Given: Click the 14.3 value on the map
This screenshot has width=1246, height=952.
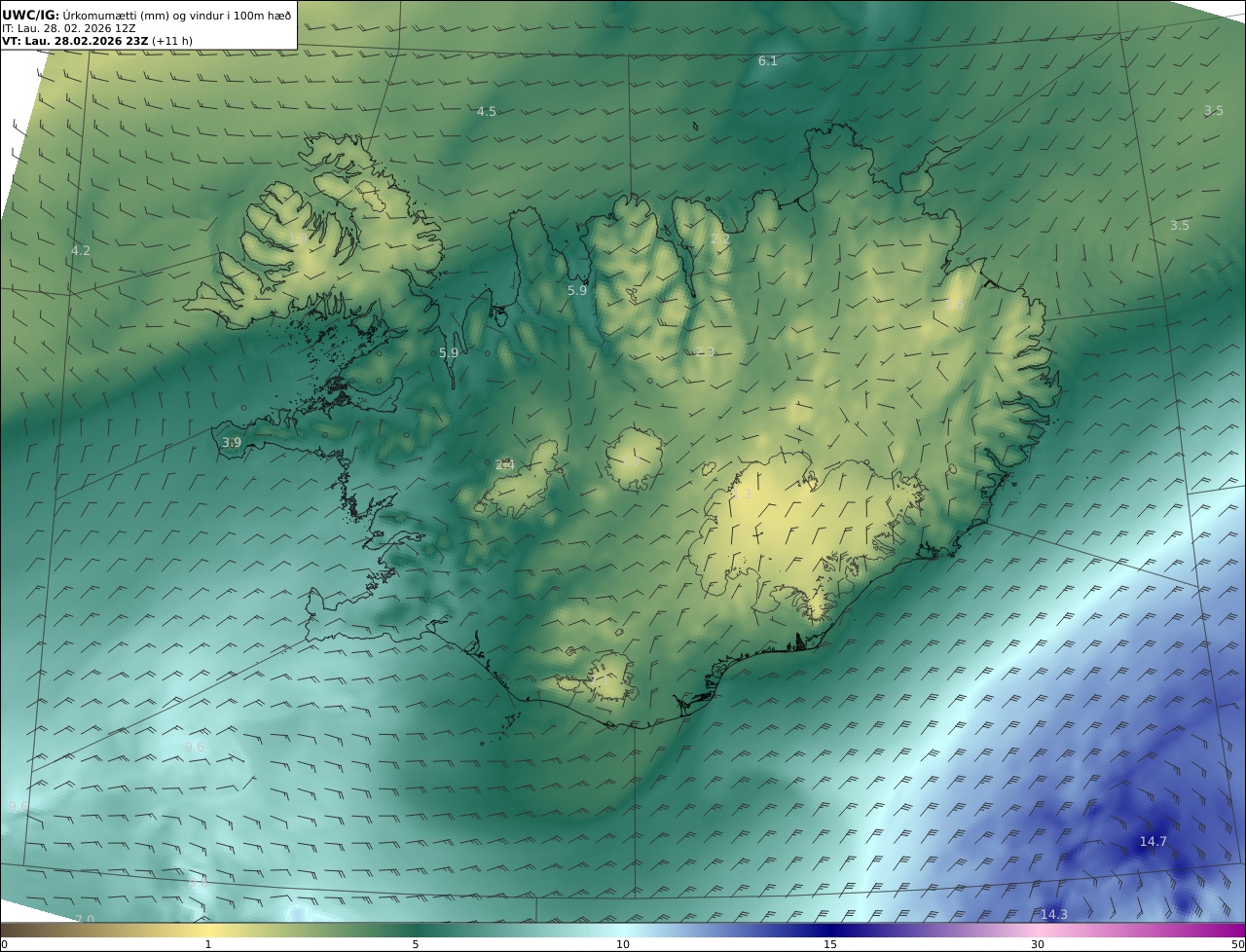Looking at the screenshot, I should click(1054, 914).
